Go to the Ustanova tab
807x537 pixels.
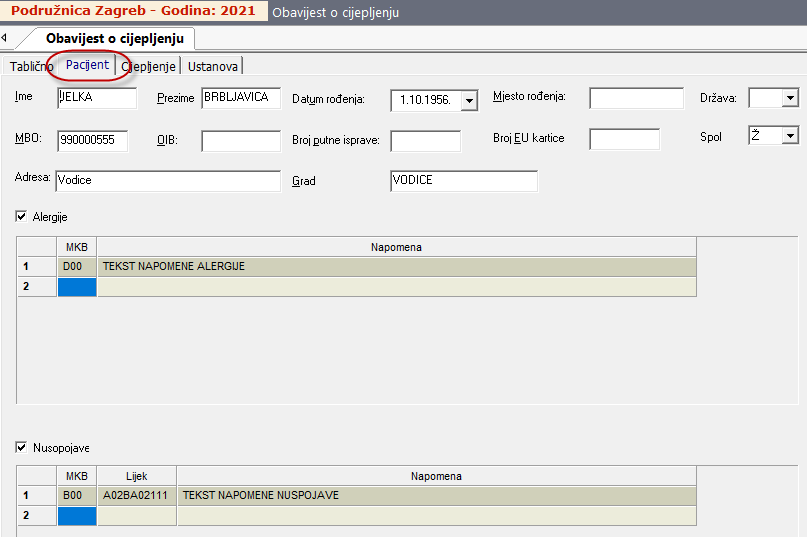click(212, 66)
